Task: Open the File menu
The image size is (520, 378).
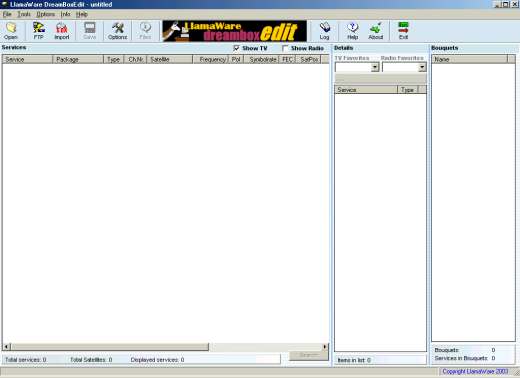Action: [7, 14]
